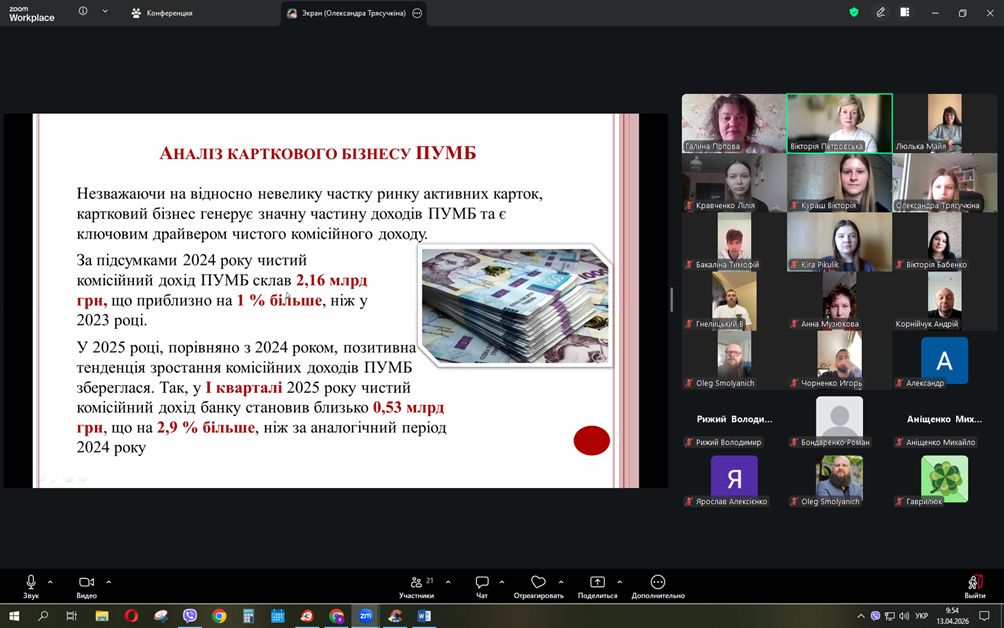
Task: Expand the audio settings arrow beside Звук
Action: [50, 581]
